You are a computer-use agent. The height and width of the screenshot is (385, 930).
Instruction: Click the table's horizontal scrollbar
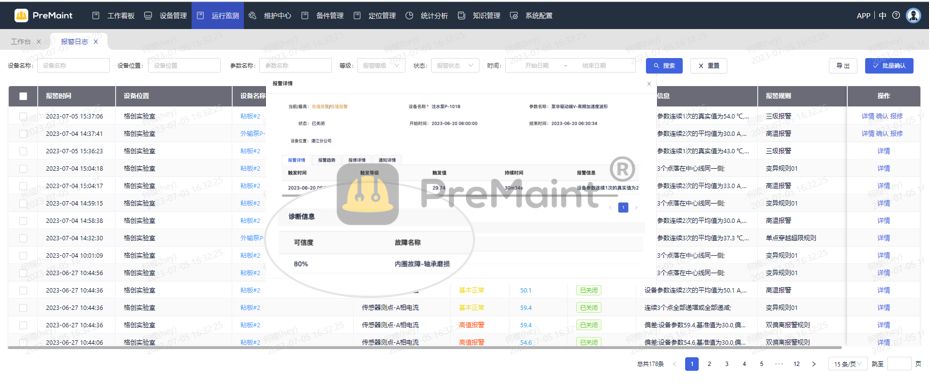pos(425,347)
